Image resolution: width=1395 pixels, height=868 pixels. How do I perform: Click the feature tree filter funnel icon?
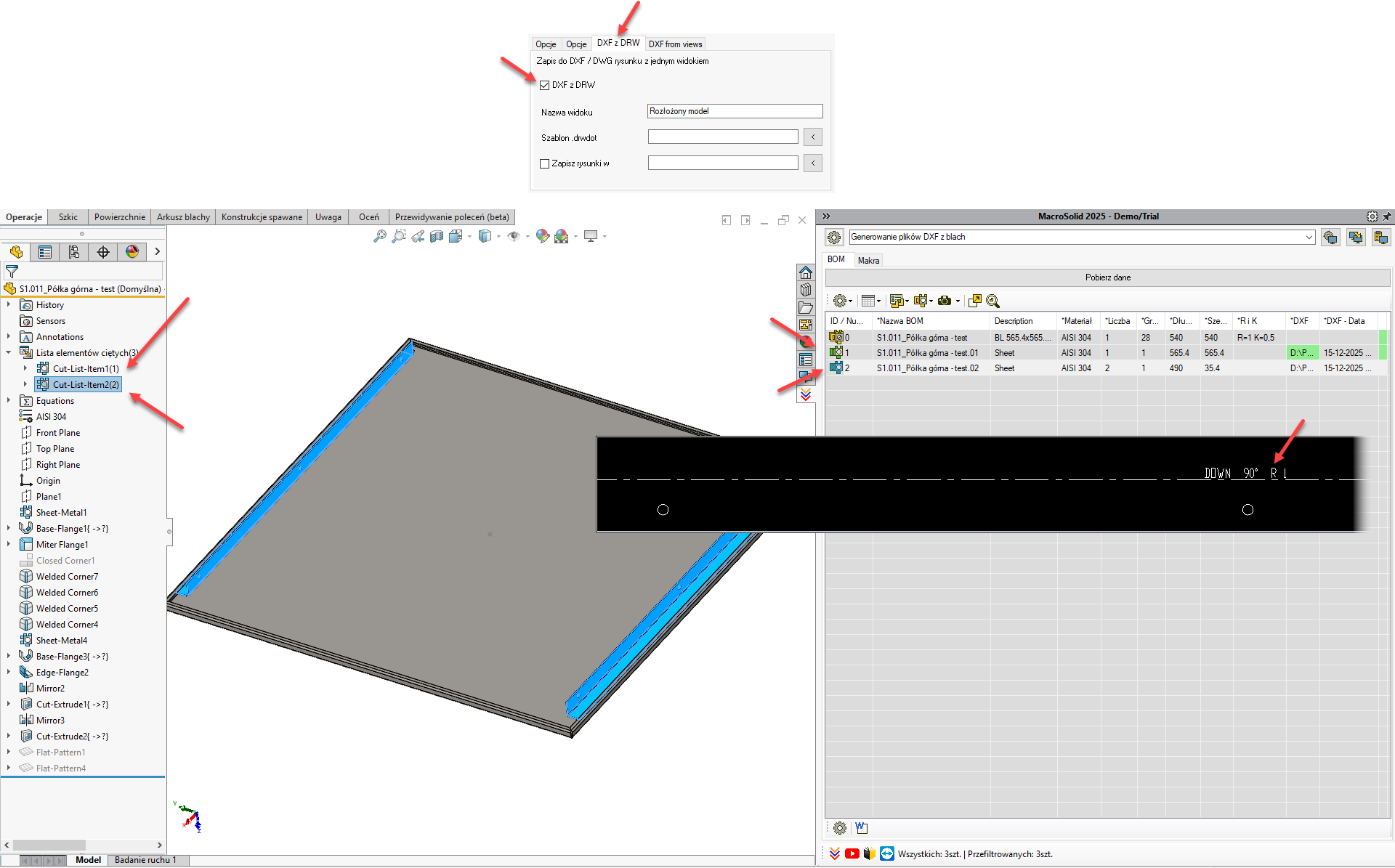12,272
